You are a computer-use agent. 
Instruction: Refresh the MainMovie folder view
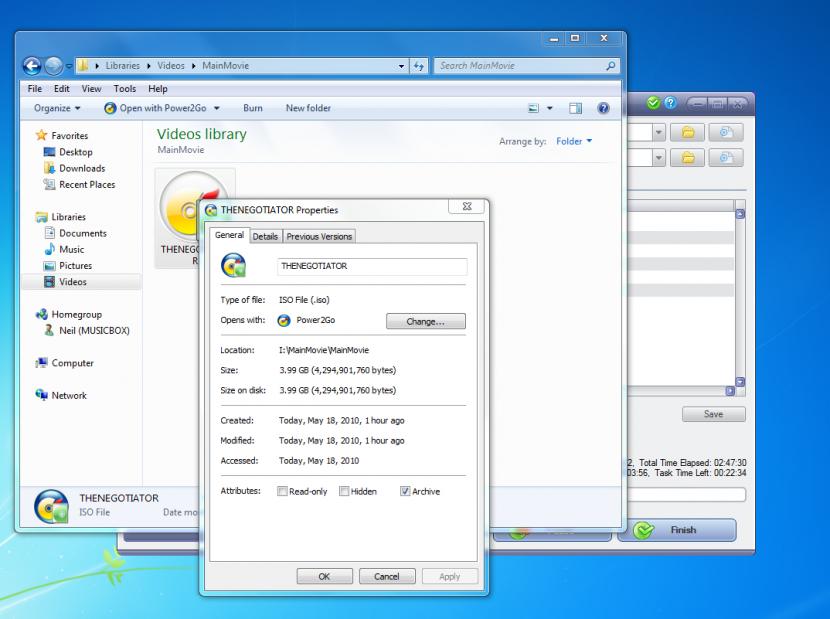(419, 66)
